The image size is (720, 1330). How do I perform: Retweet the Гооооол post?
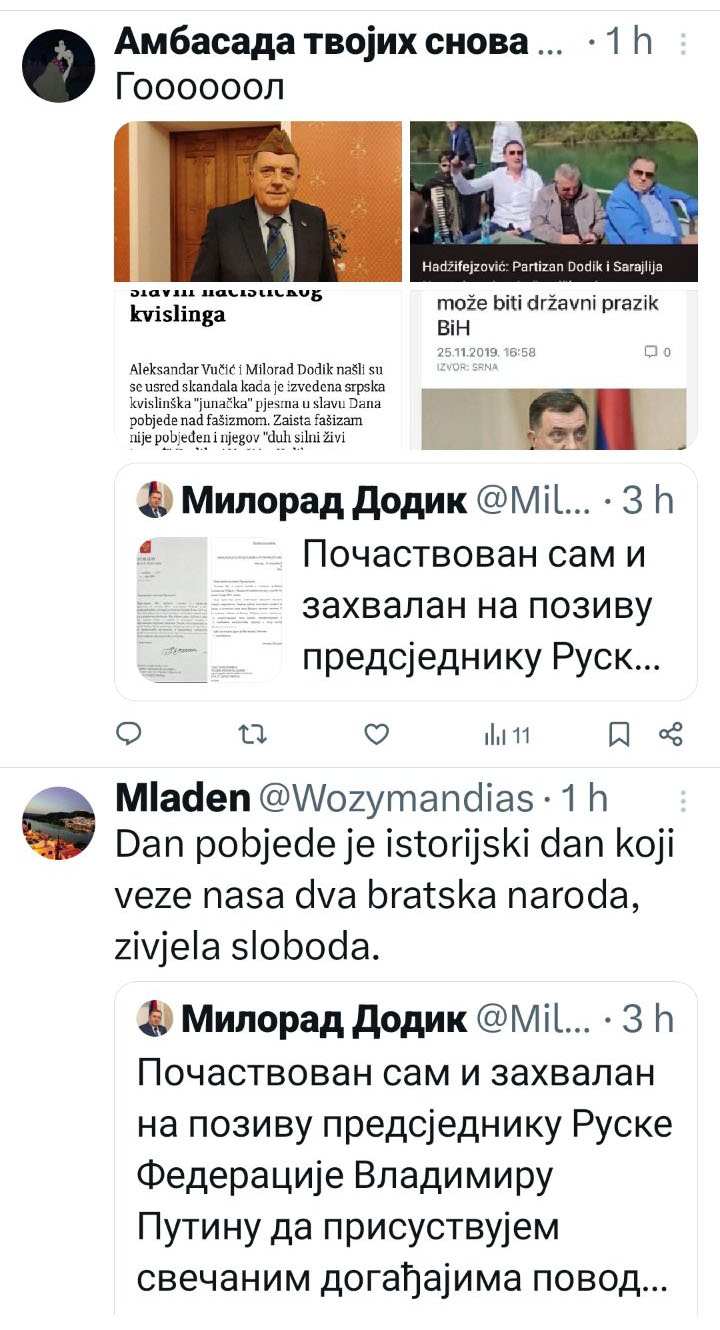click(253, 735)
